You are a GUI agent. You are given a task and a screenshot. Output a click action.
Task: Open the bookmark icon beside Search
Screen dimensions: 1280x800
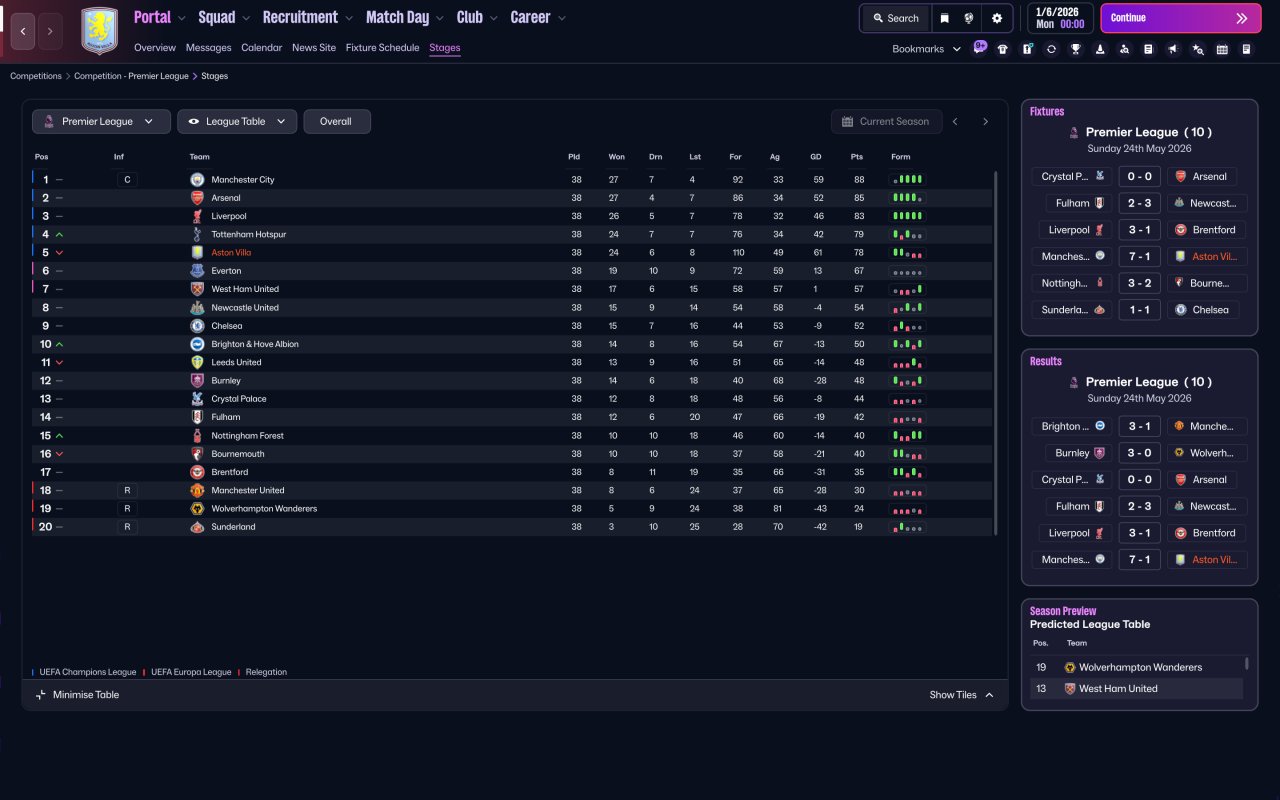point(944,18)
